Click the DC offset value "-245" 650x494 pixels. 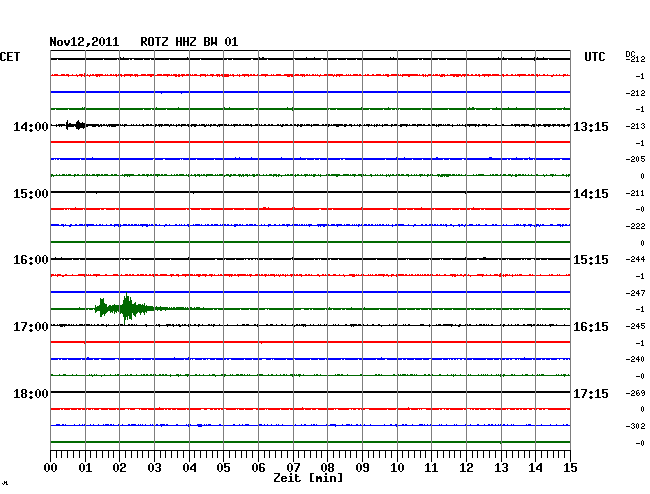pyautogui.click(x=635, y=326)
